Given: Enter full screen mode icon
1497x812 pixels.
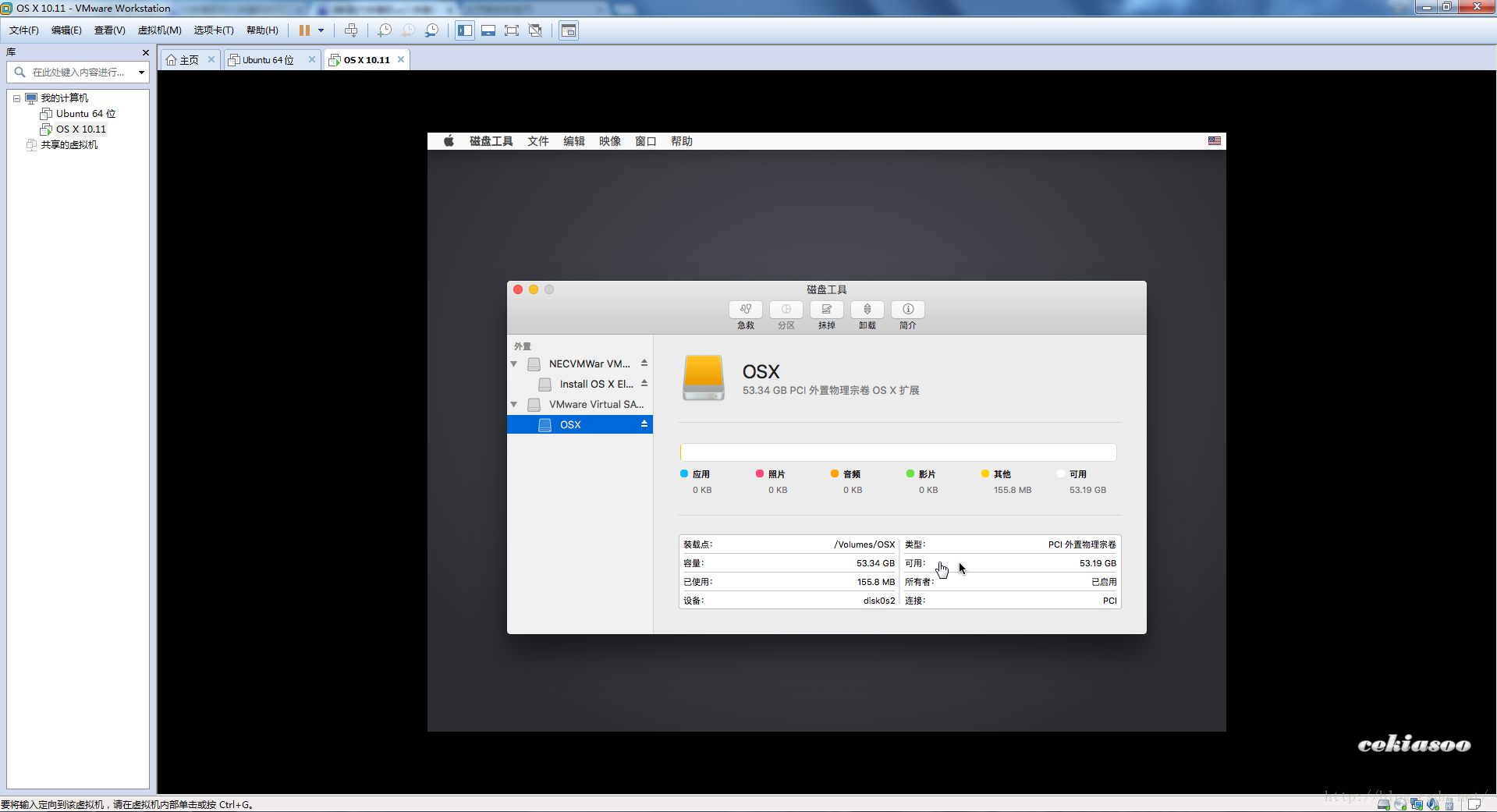Looking at the screenshot, I should (512, 30).
